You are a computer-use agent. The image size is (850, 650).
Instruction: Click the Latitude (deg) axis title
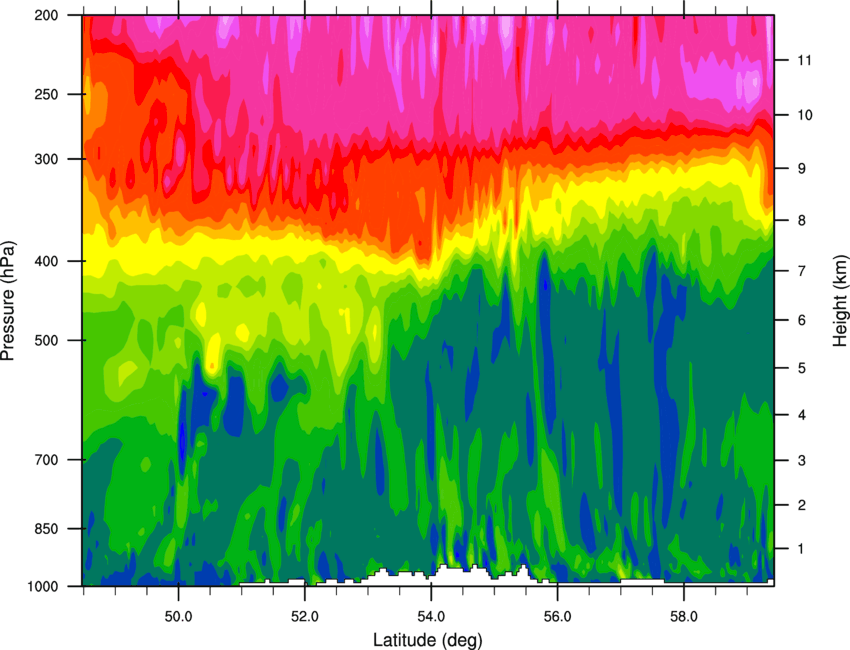point(427,640)
